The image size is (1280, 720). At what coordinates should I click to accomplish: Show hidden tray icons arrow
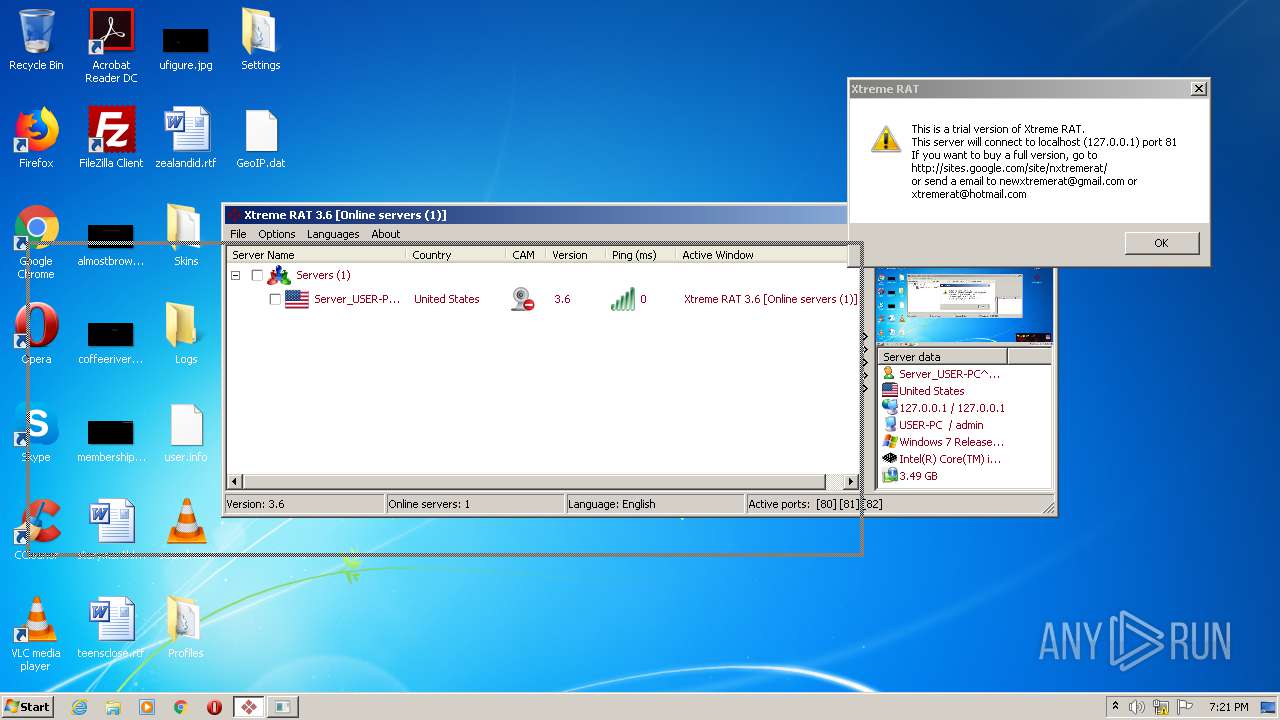(1115, 706)
